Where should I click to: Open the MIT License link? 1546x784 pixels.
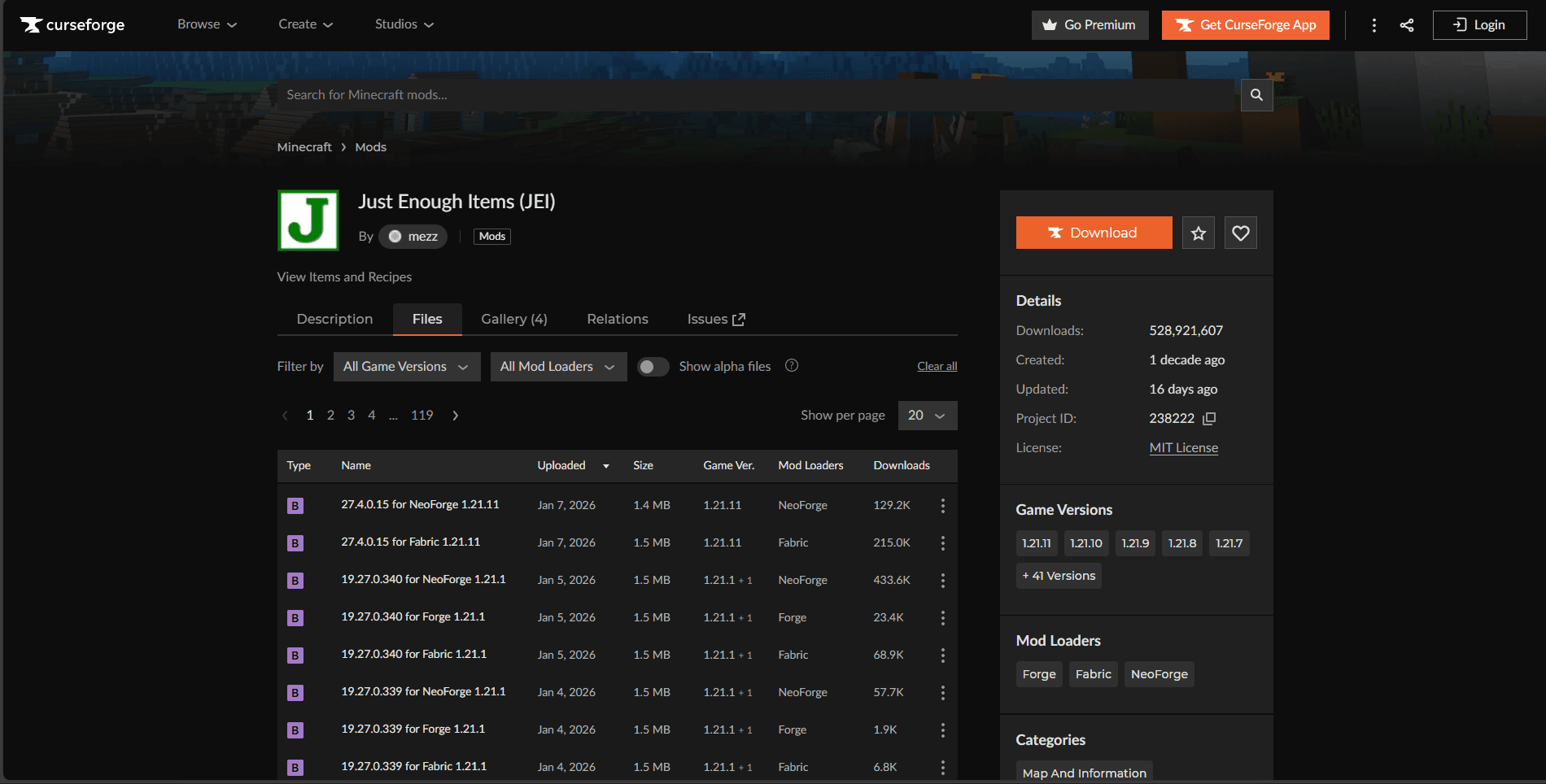[x=1184, y=448]
